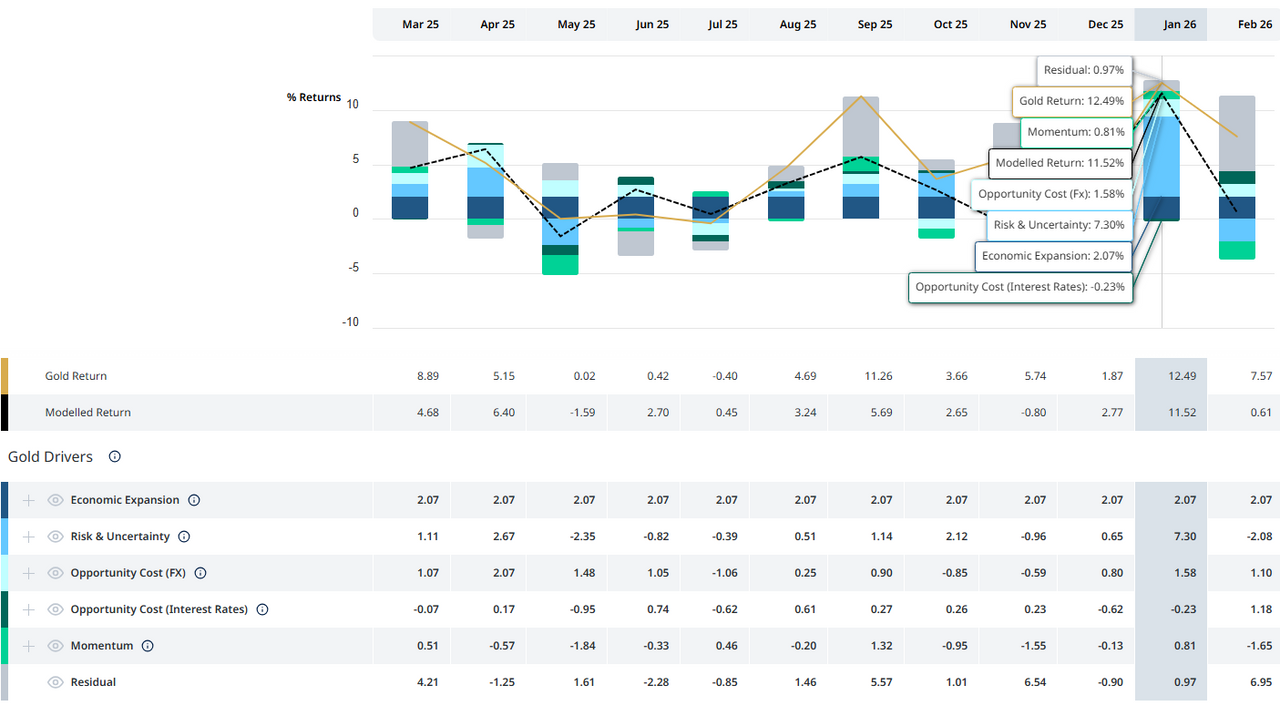Click the Sep 25 stacked bar in chart
Viewport: 1280px width, 705px height.
coord(861,160)
